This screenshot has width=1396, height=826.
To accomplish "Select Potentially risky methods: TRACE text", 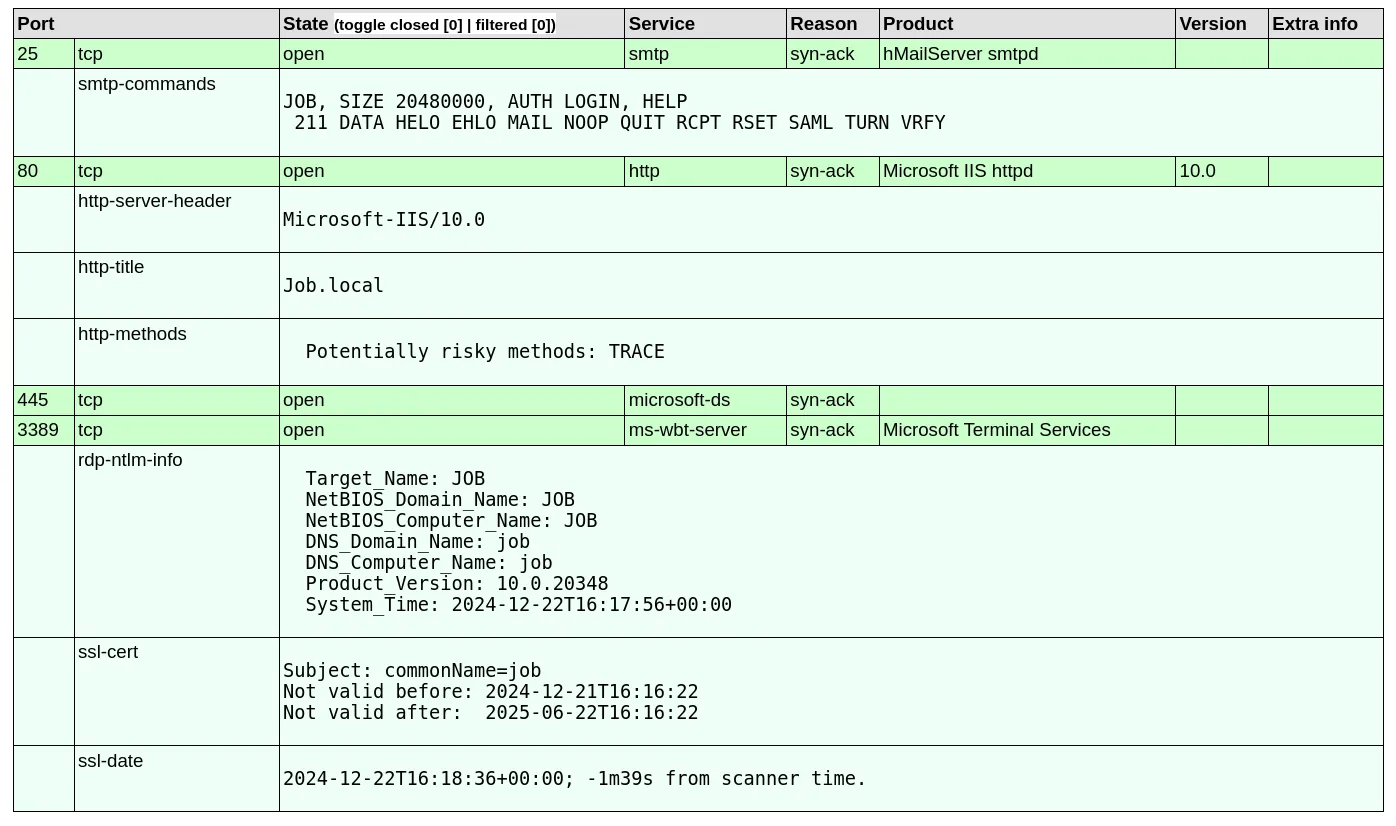I will pos(485,352).
